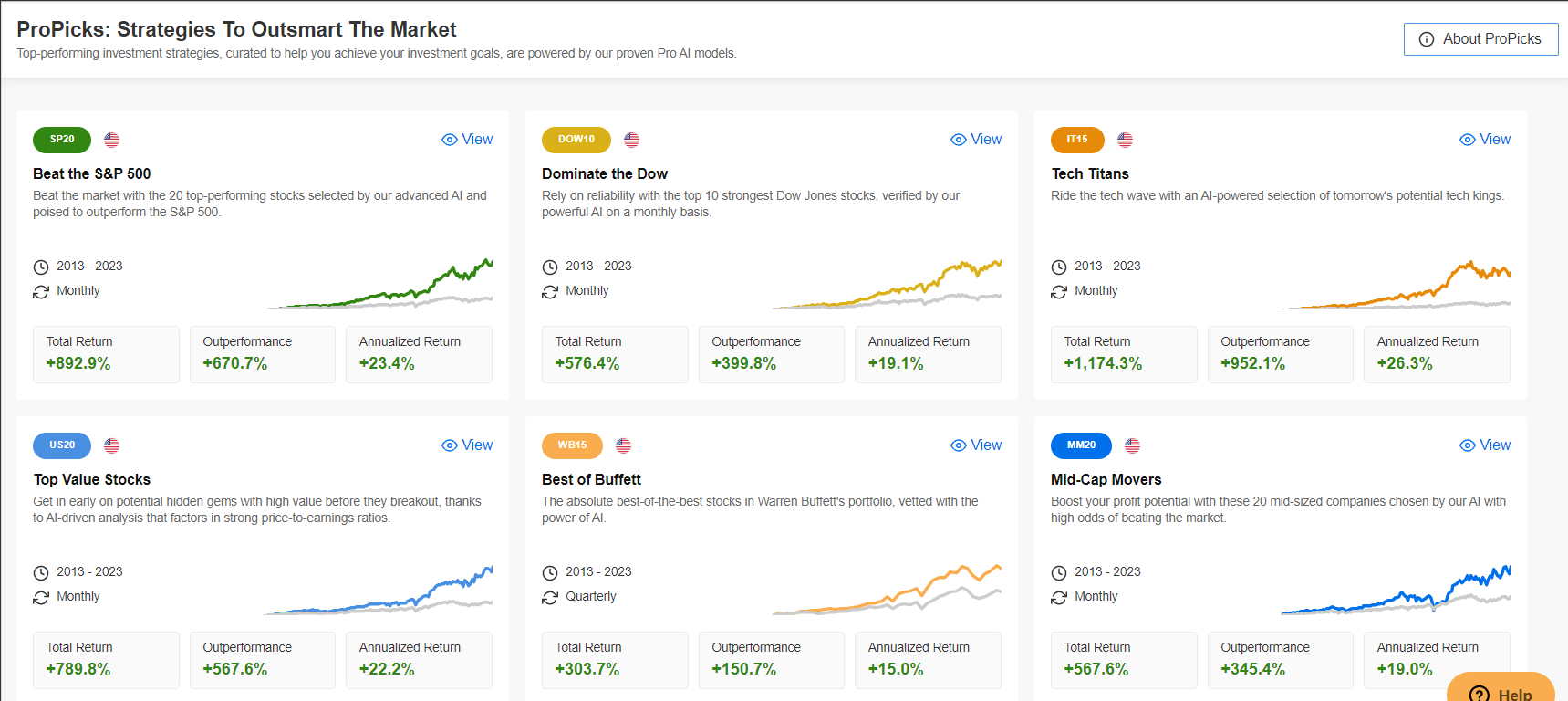Click the +26.3% Annualized Return value
Viewport: 1568px width, 701px height.
[x=1405, y=363]
